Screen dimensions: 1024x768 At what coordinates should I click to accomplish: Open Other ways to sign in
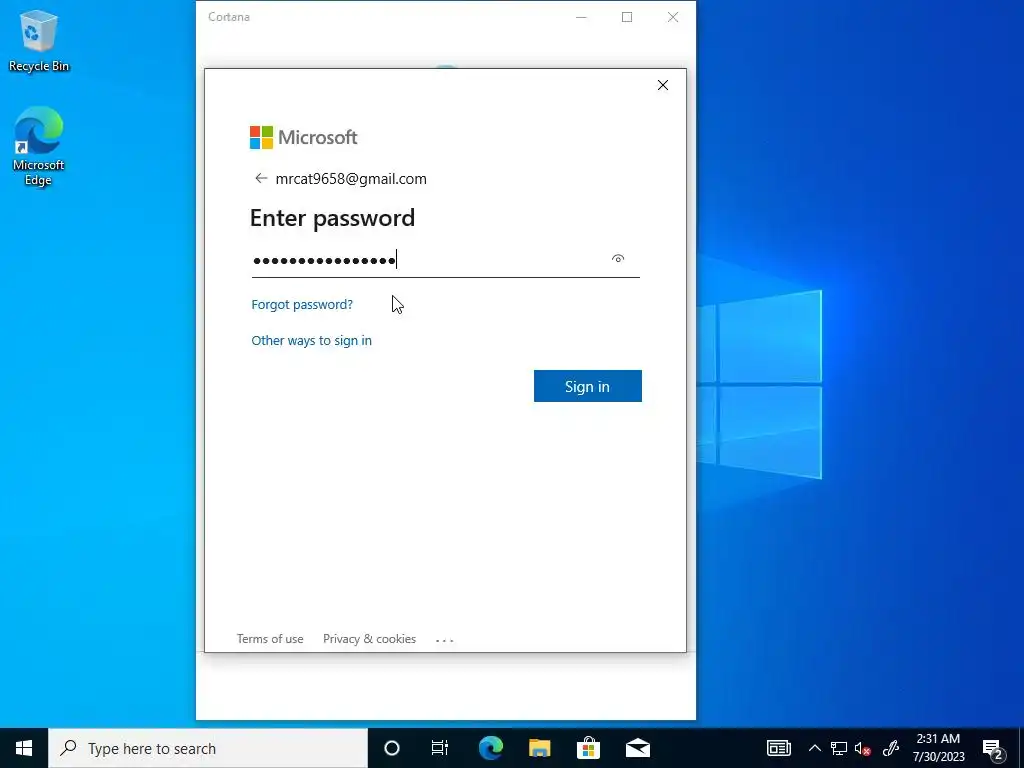point(312,340)
